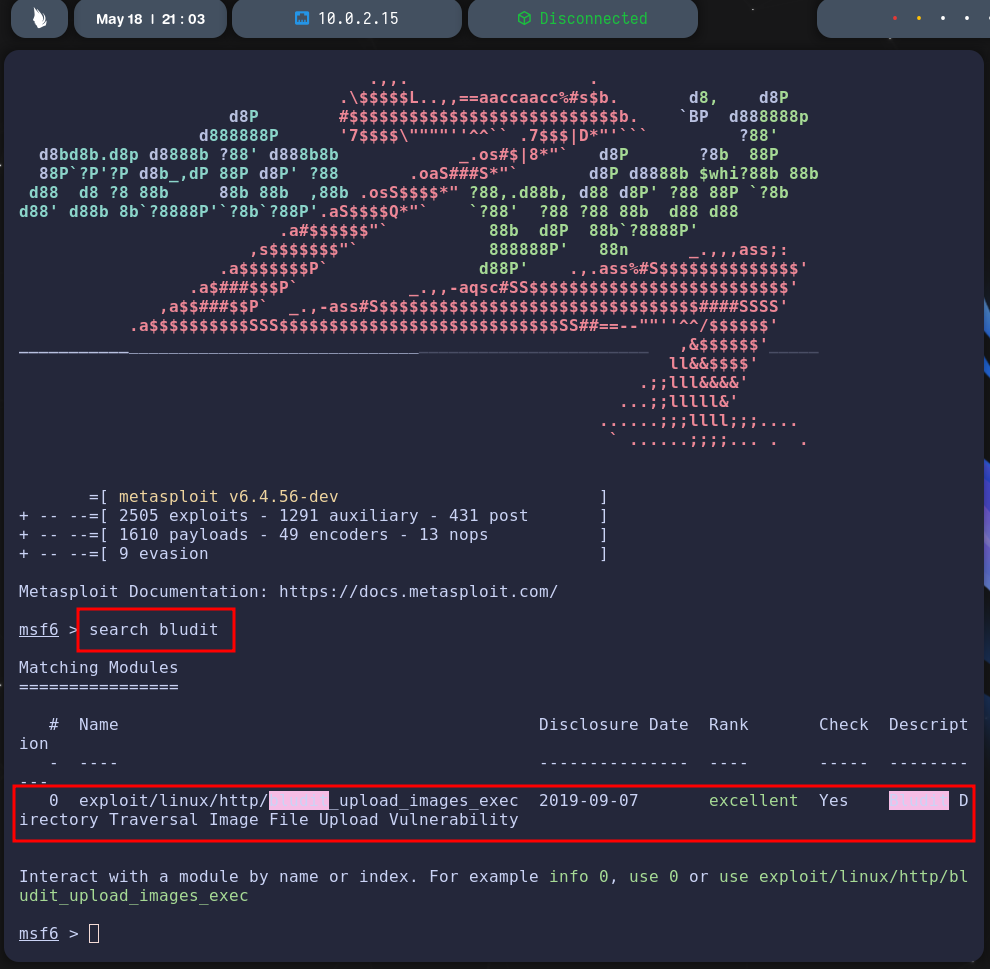Click the 'Disclosure Date' column header
Screen dimensions: 990x969
tap(613, 724)
